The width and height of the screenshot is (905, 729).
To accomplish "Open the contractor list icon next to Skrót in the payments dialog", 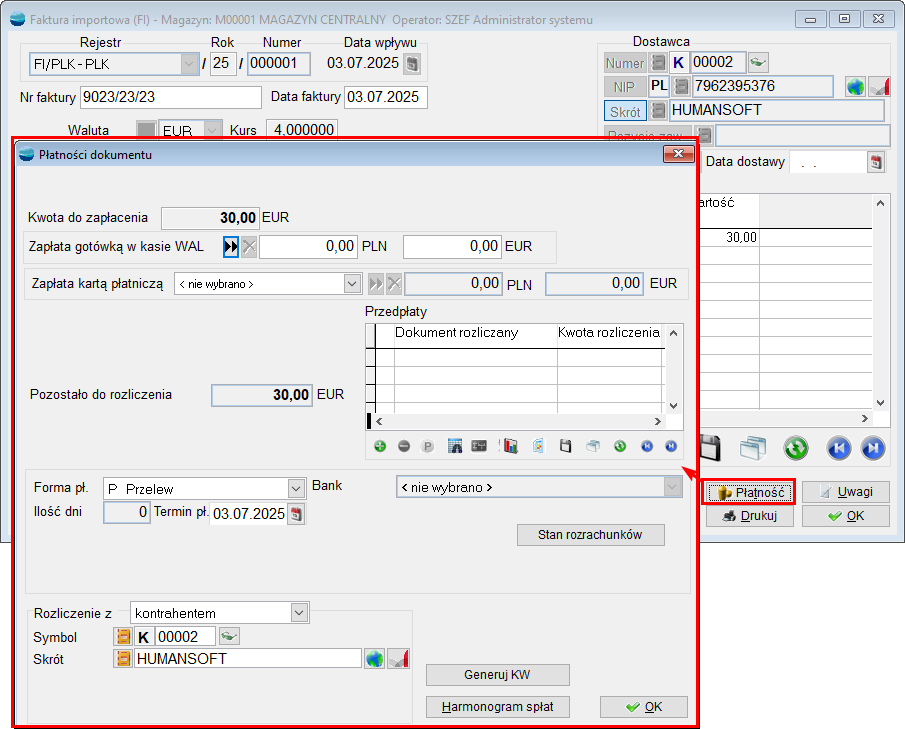I will pyautogui.click(x=122, y=659).
